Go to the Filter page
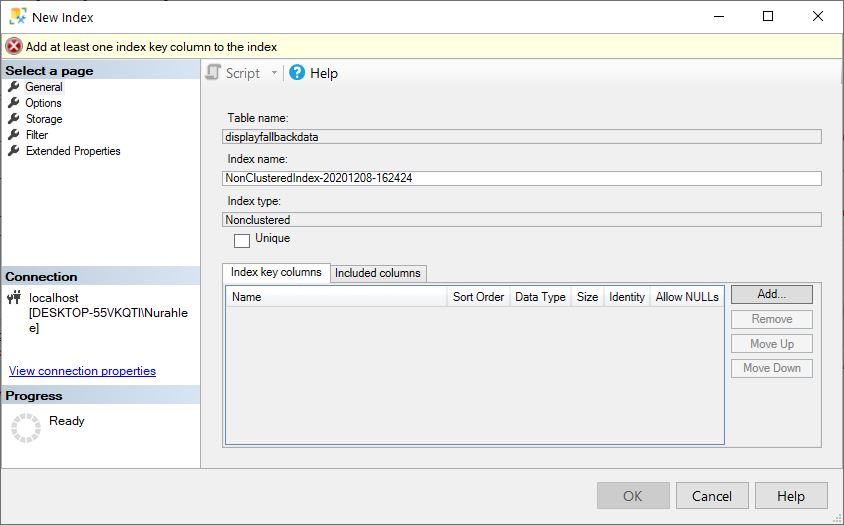The width and height of the screenshot is (844, 525). pos(37,135)
